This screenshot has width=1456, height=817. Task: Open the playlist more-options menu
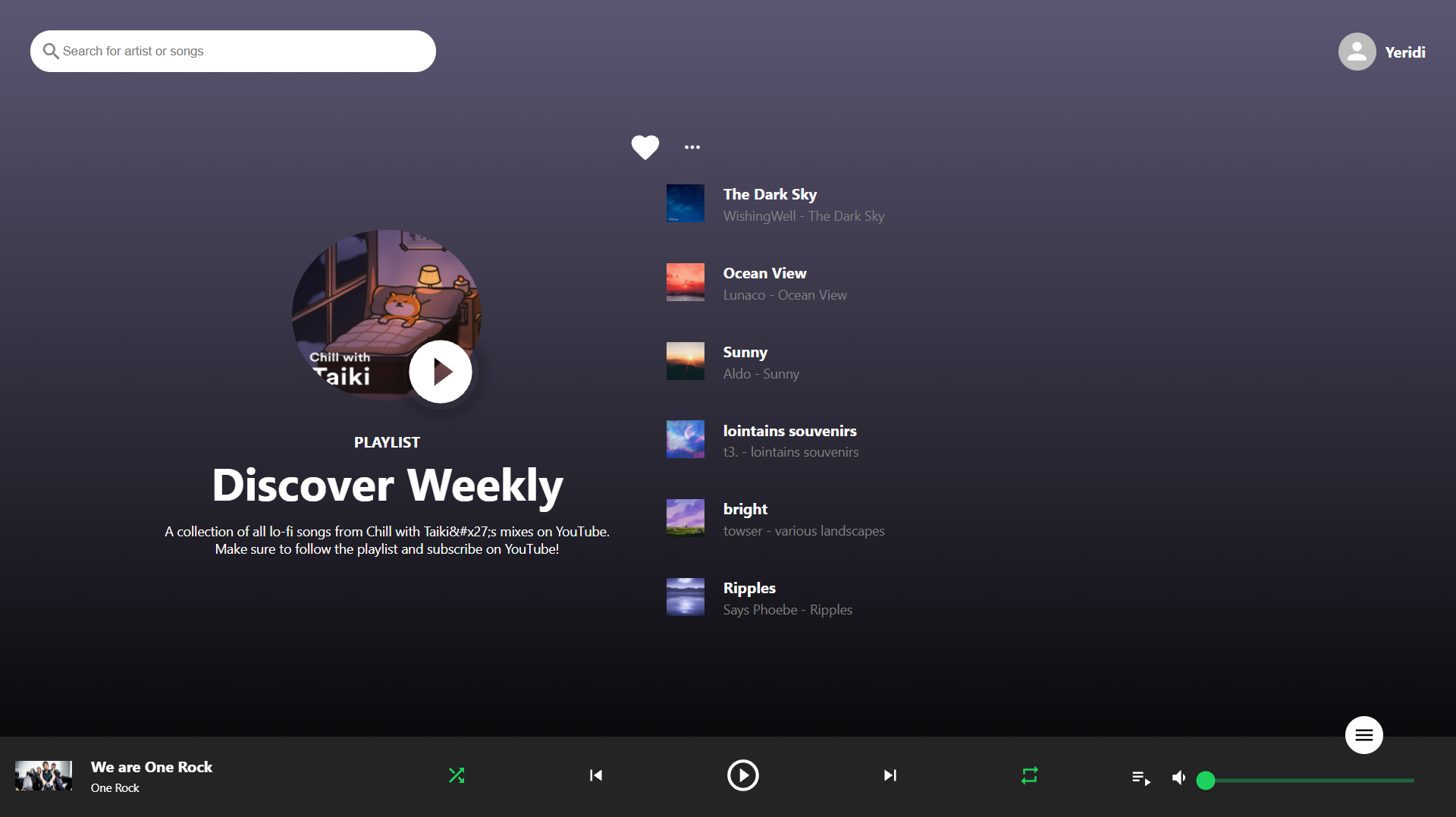[x=691, y=147]
